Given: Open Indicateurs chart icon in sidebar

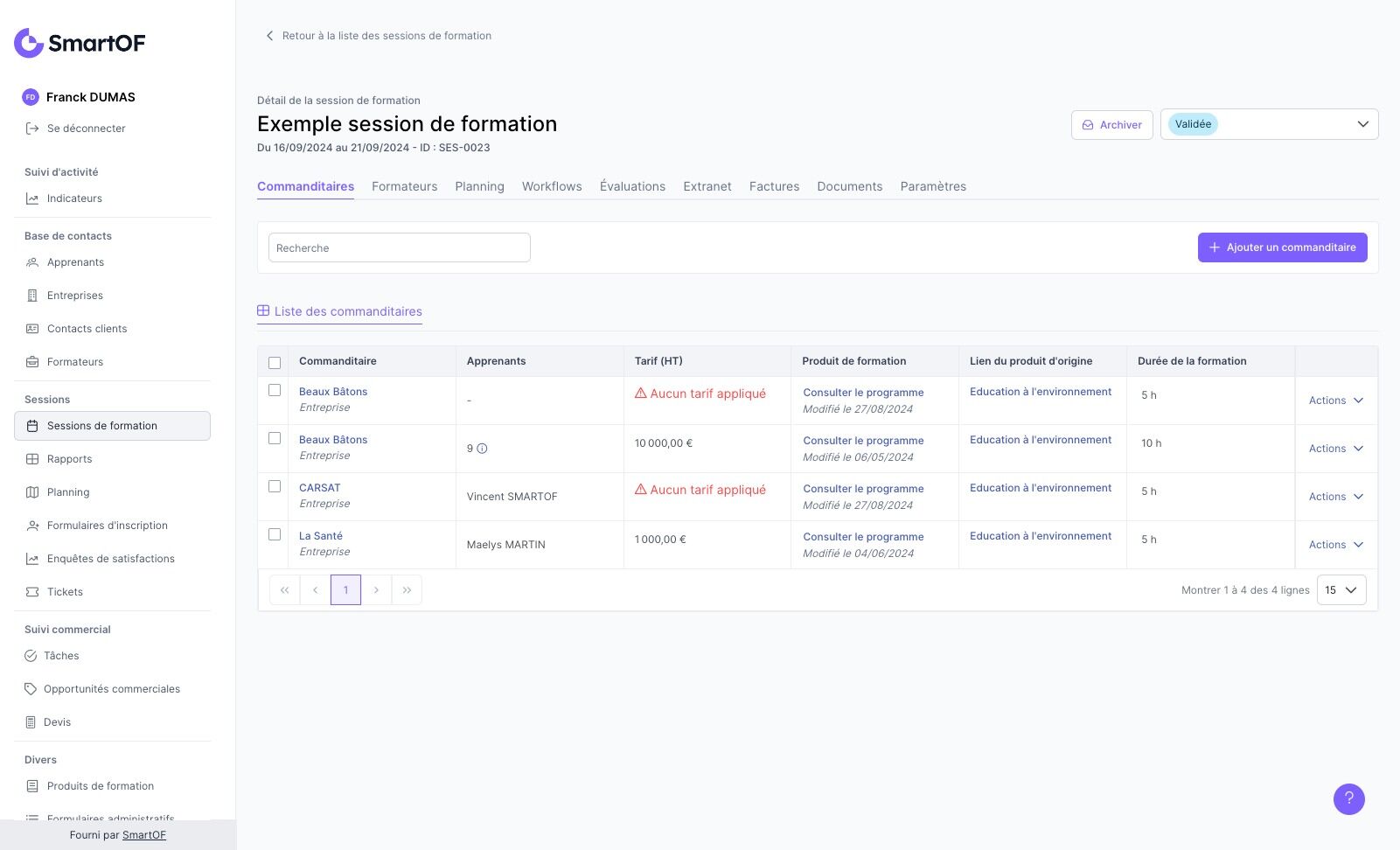Looking at the screenshot, I should (x=32, y=199).
